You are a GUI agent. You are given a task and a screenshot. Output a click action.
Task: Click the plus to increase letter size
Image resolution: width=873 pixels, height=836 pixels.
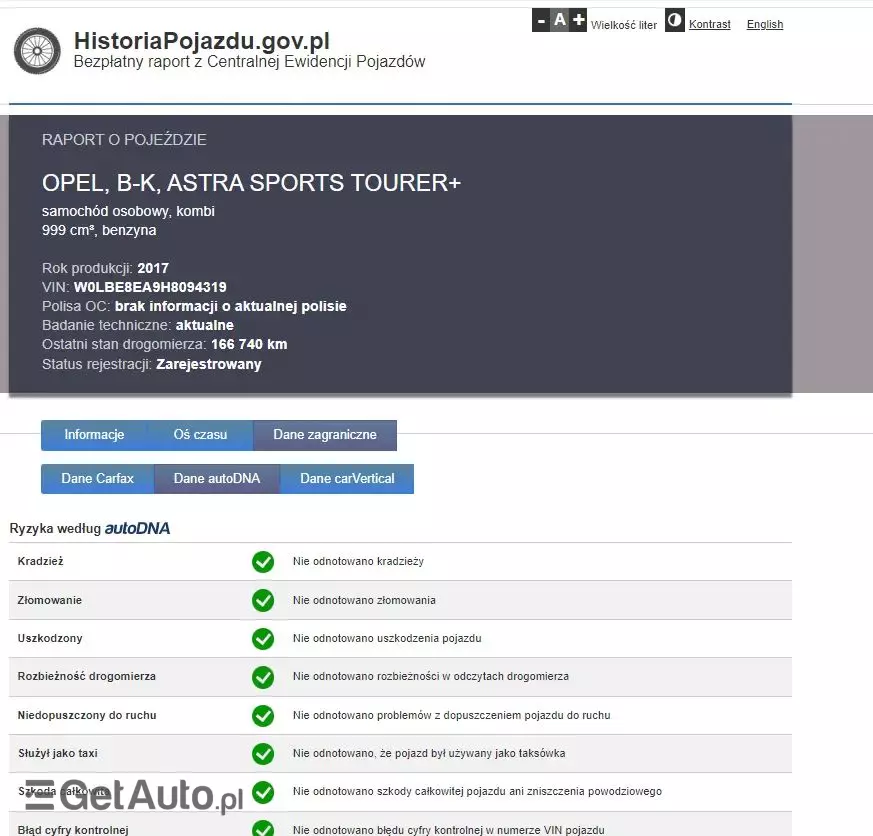coord(576,19)
